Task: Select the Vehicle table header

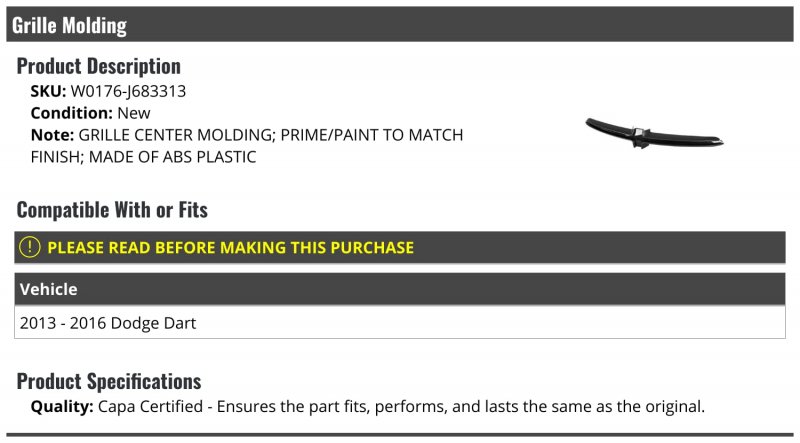Action: 399,289
